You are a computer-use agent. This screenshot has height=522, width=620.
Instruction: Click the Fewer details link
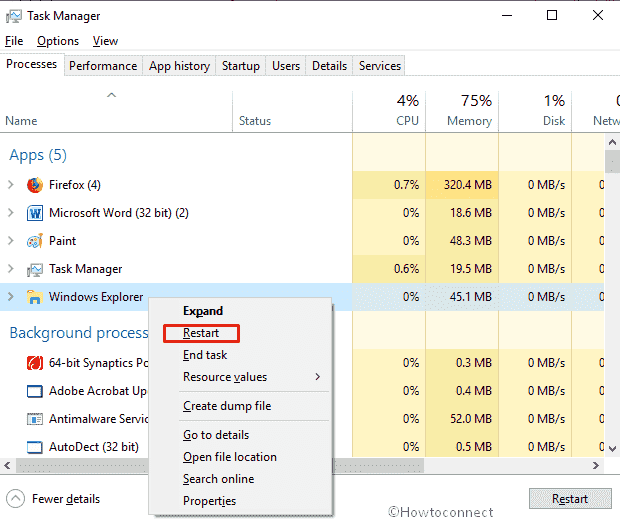(x=66, y=499)
